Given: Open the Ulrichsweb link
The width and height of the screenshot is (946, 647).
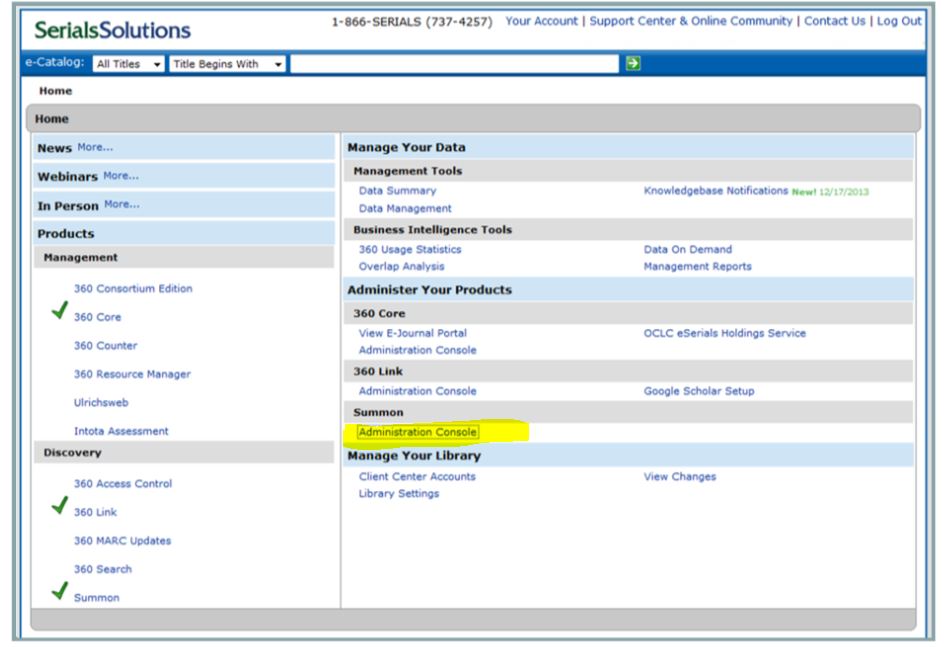Looking at the screenshot, I should (101, 403).
